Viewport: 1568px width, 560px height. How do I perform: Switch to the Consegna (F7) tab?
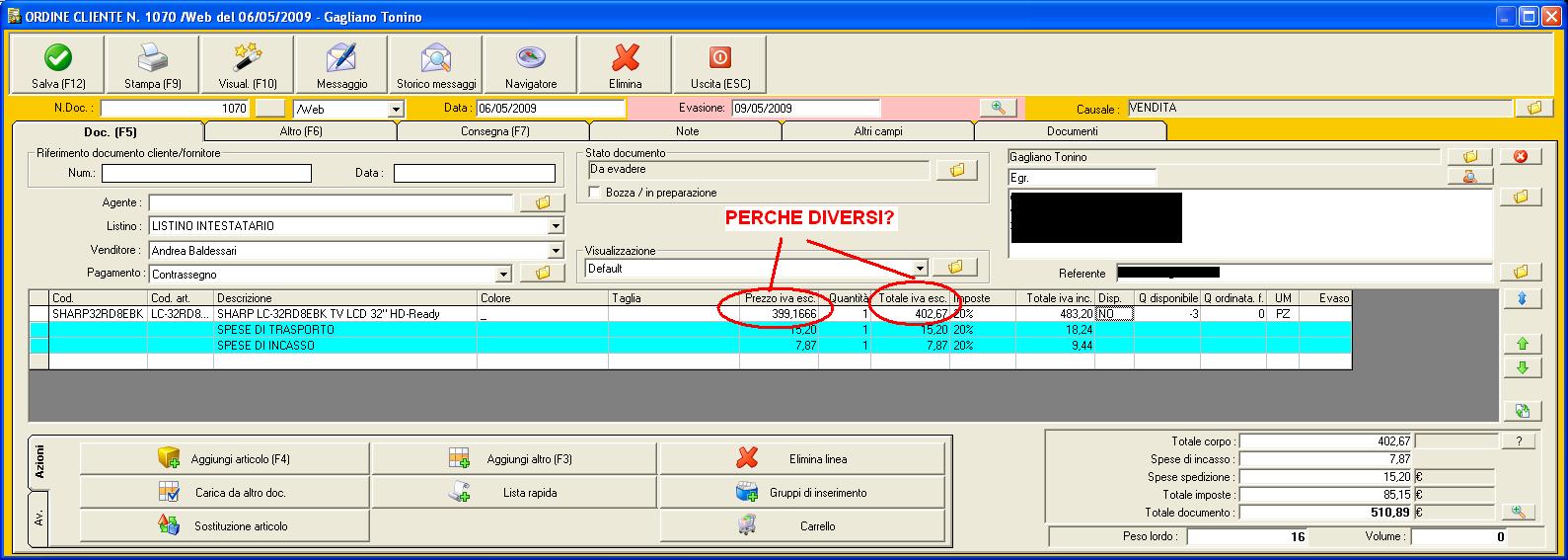(494, 131)
